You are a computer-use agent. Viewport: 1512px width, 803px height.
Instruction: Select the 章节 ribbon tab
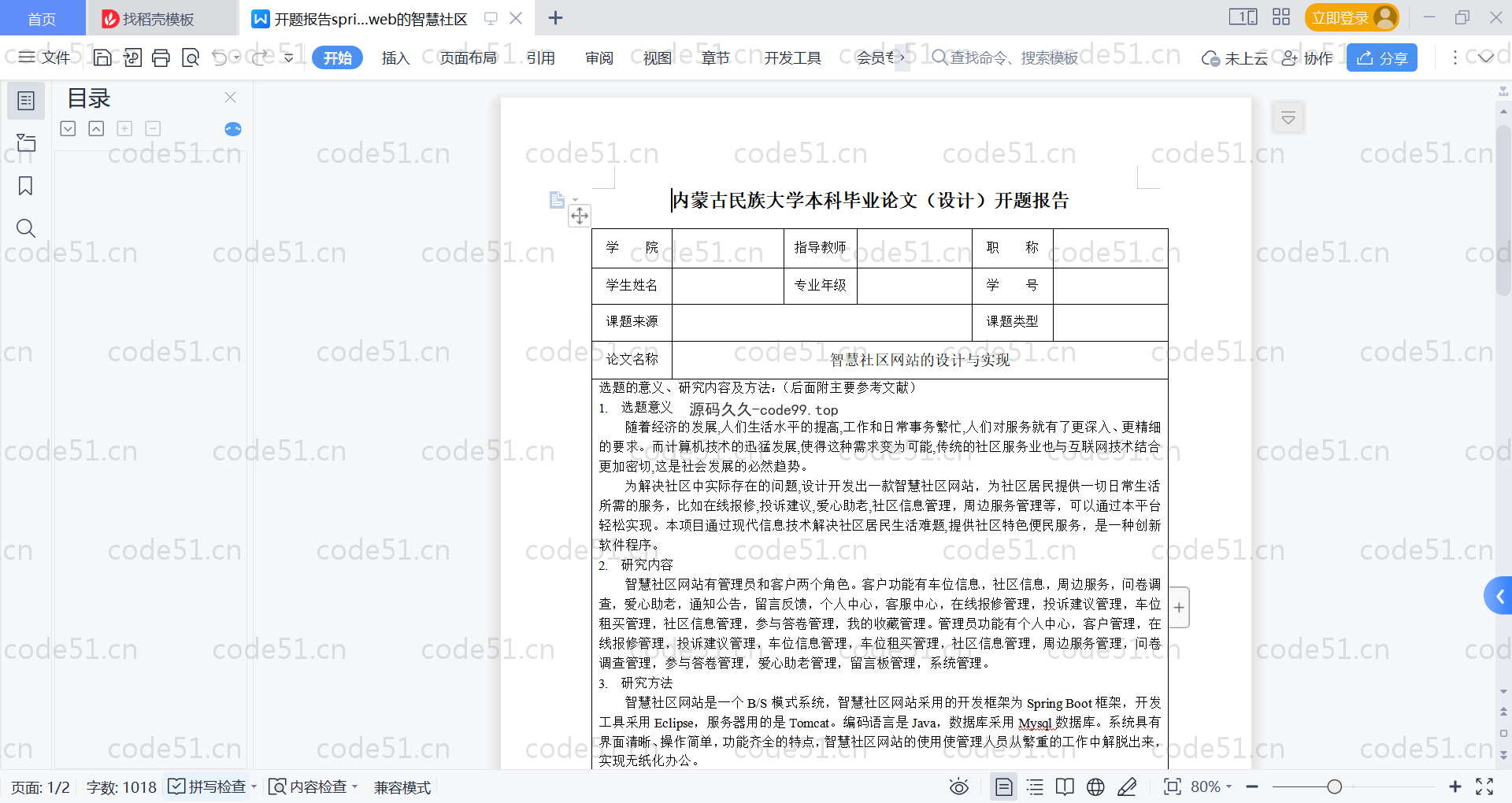pos(715,57)
